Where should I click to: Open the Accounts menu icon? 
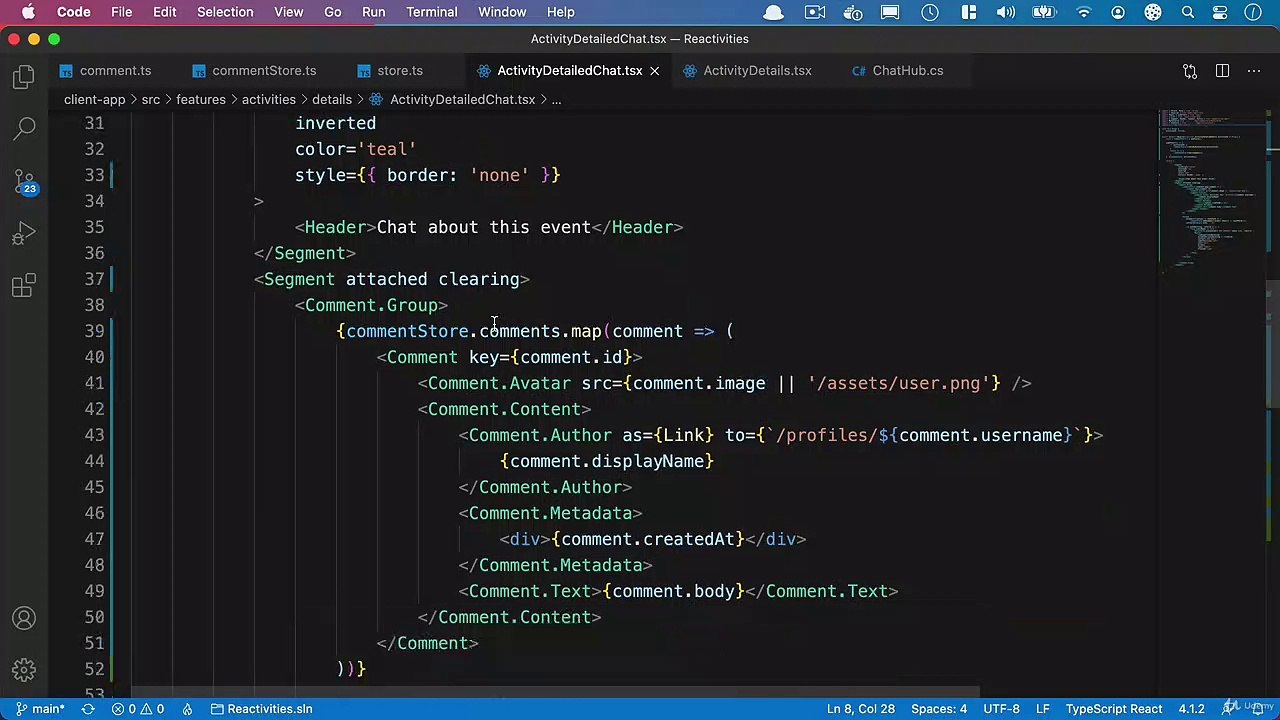(x=24, y=618)
